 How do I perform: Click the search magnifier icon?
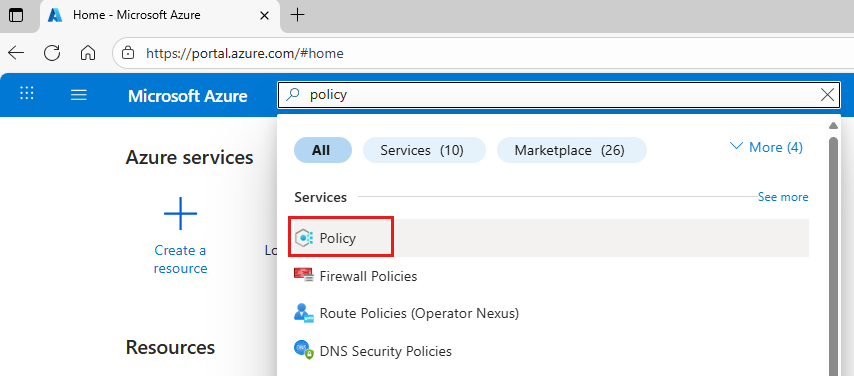pos(293,95)
